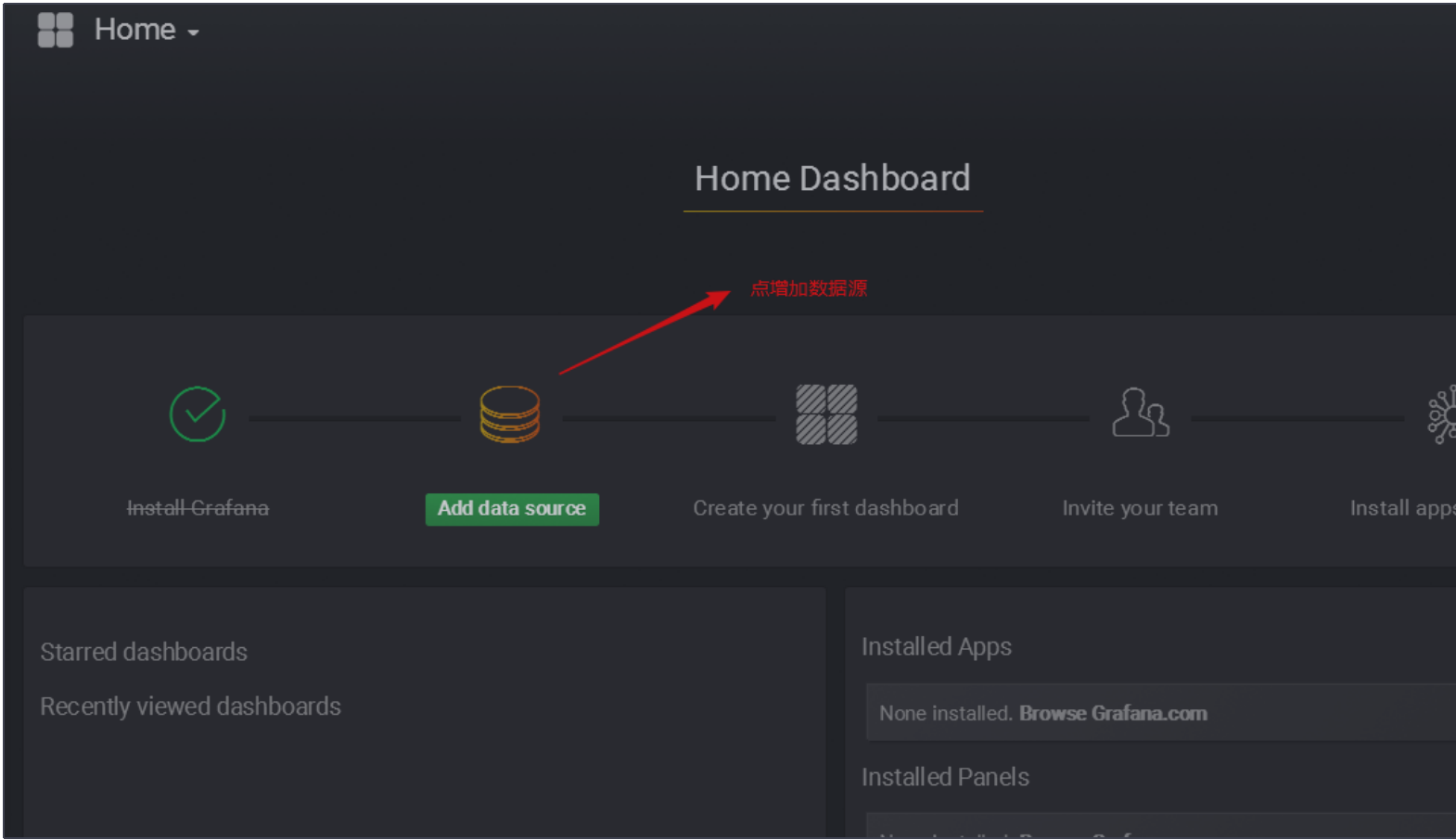
Task: Click the Starred dashboards heading
Action: click(x=144, y=652)
